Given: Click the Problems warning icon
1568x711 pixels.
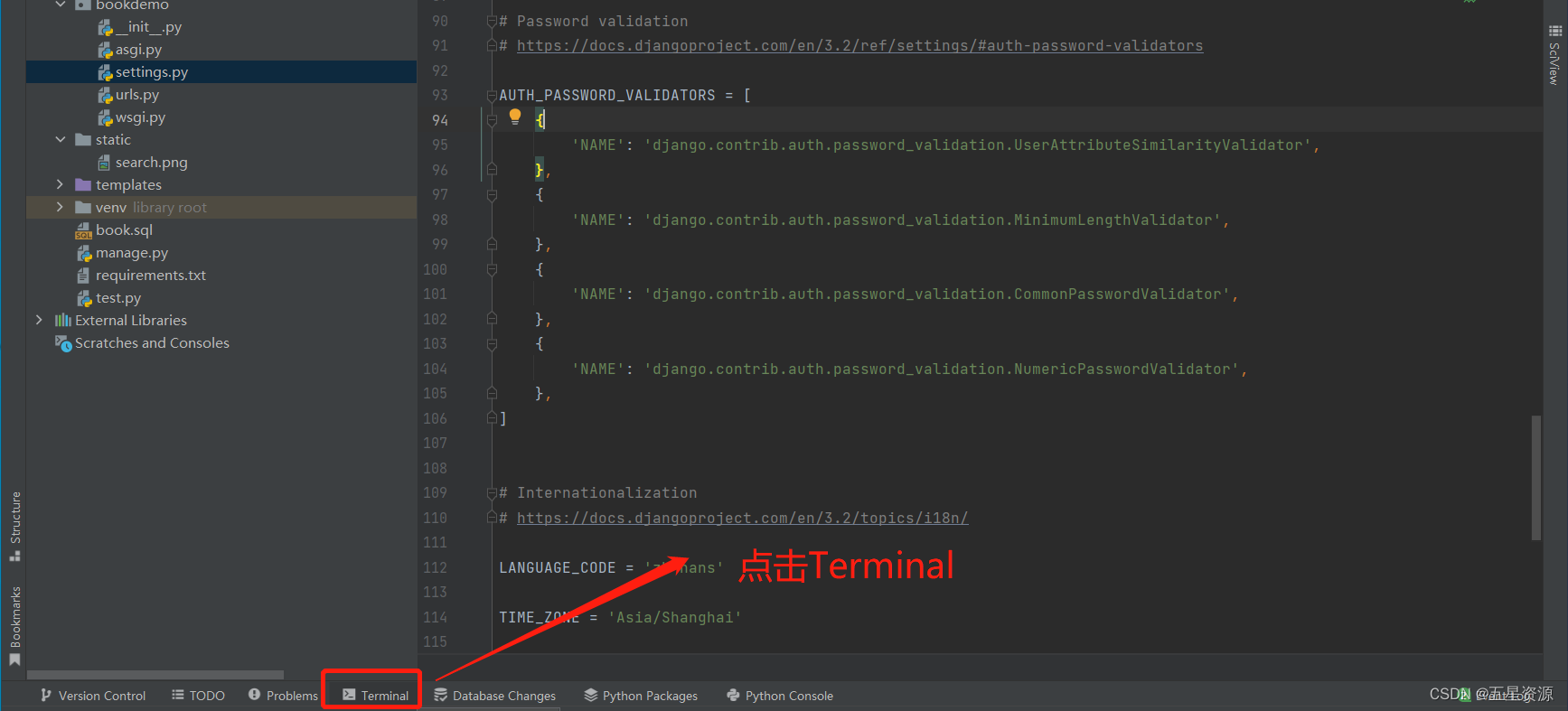Looking at the screenshot, I should tap(255, 695).
